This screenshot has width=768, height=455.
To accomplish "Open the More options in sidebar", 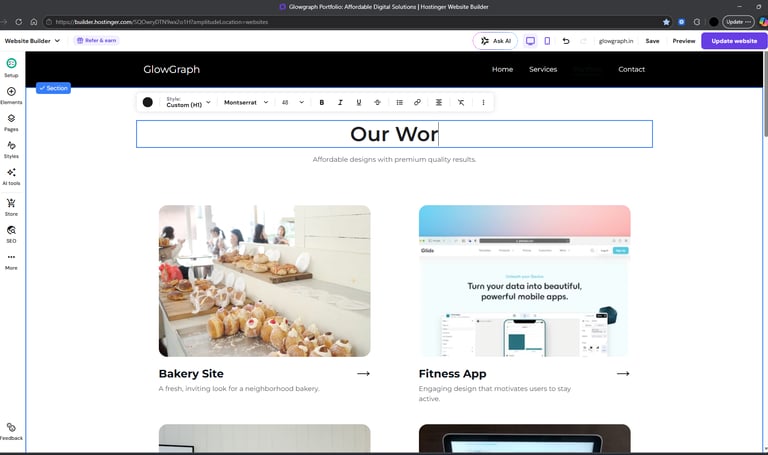I will pyautogui.click(x=11, y=262).
